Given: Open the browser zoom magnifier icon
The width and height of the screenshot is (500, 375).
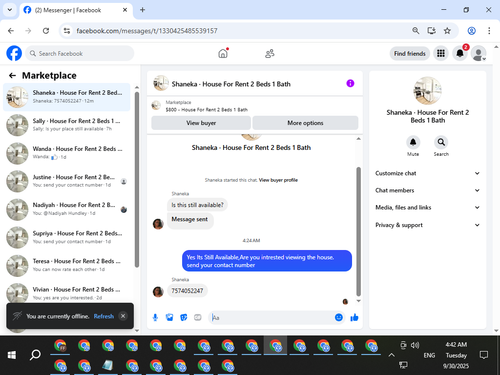Looking at the screenshot, I should (x=416, y=31).
